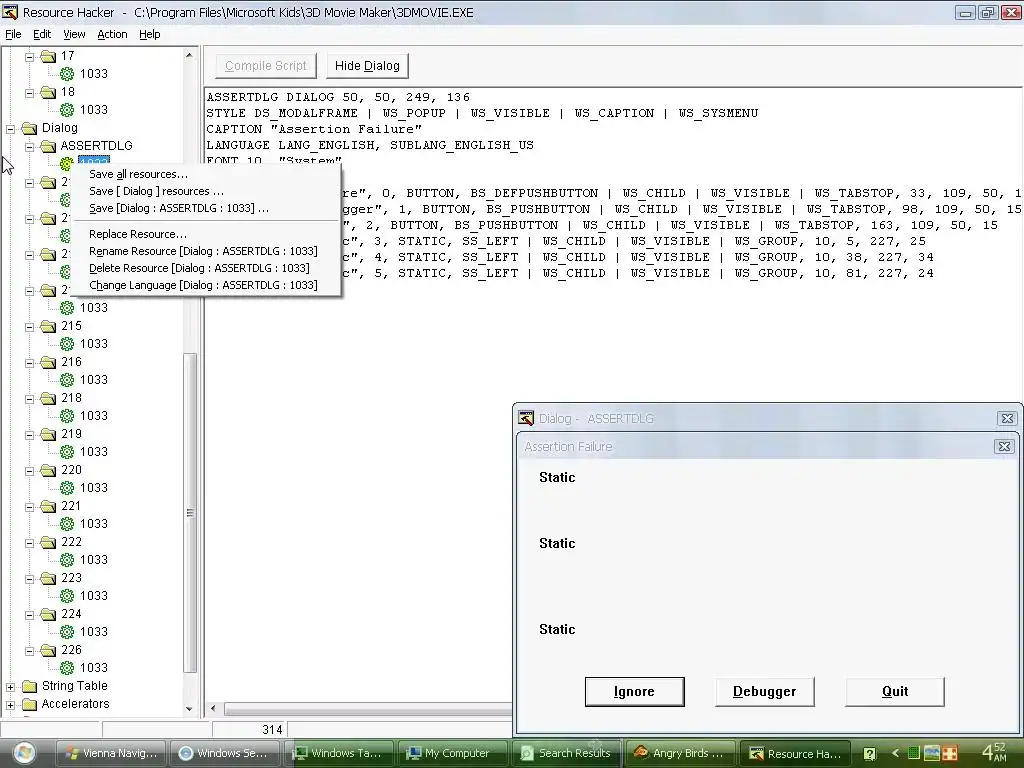Collapse the folder 215 tree node
Viewport: 1024px width, 768px height.
coord(29,327)
